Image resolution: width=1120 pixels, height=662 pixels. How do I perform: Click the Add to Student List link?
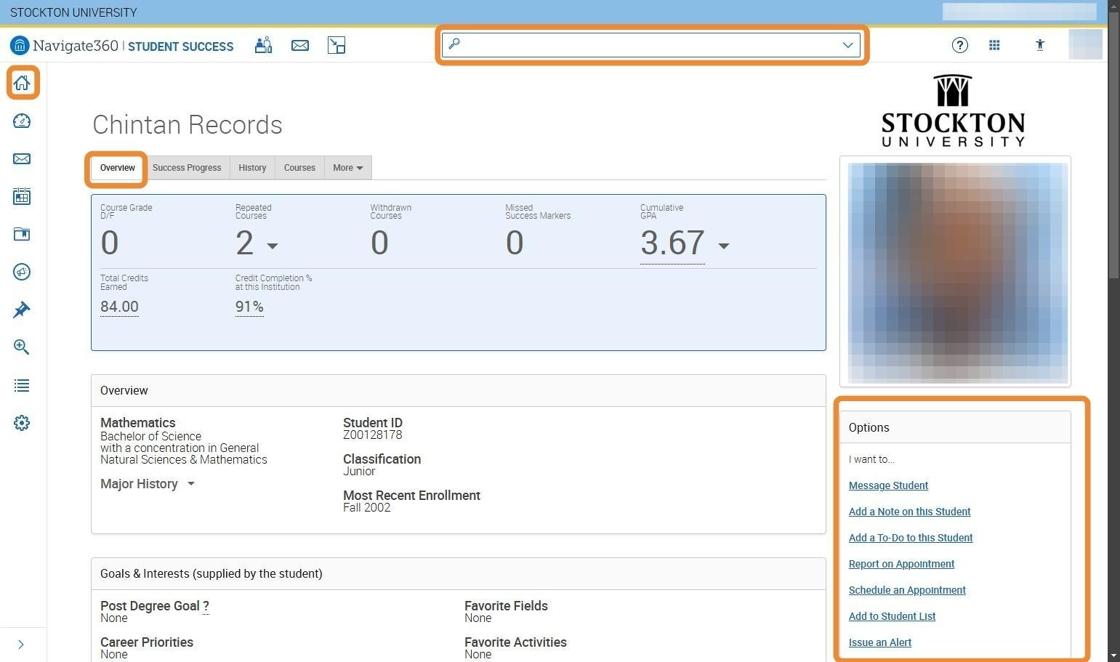point(892,616)
